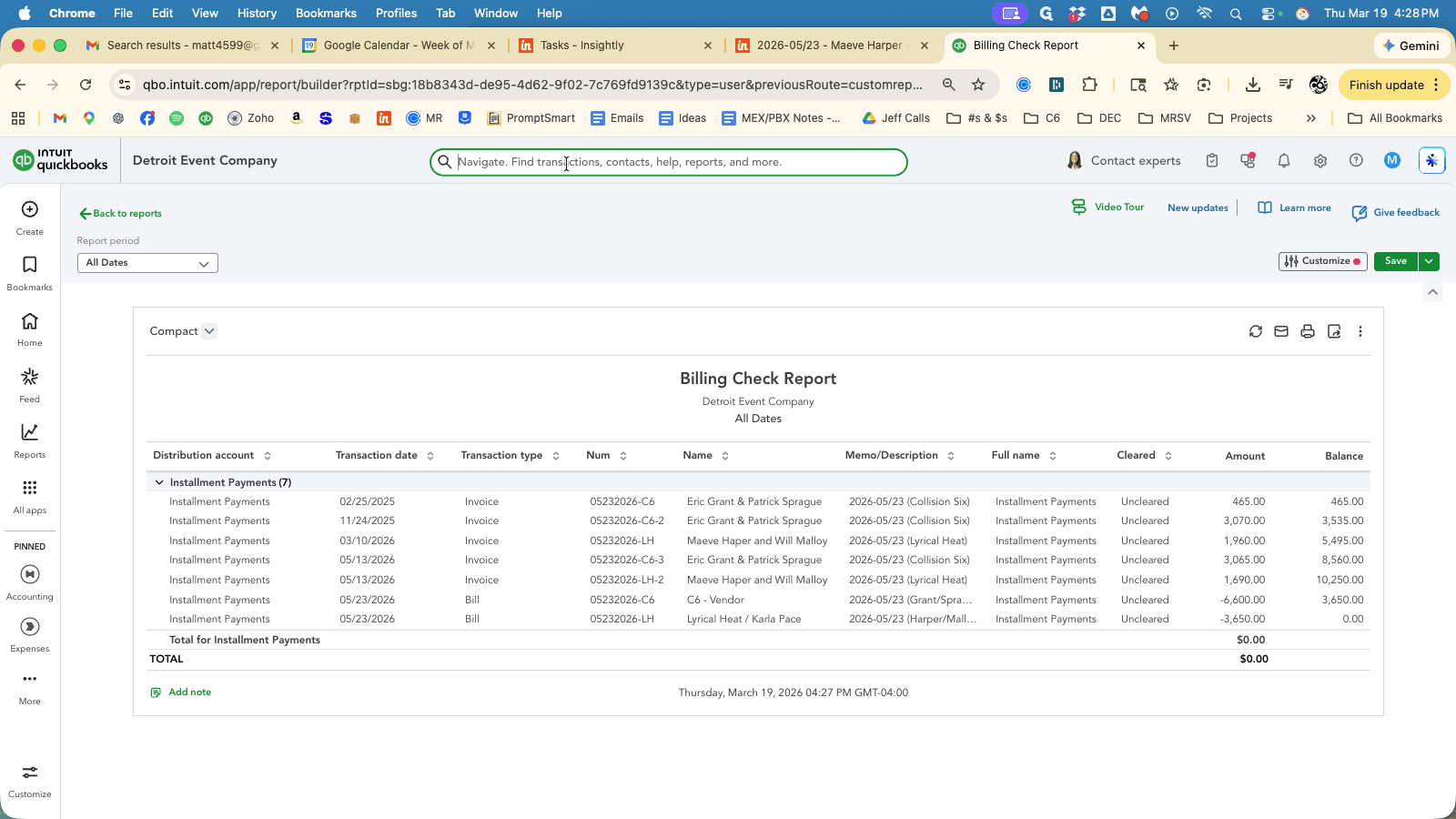Refresh the Billing Check Report
1456x819 pixels.
1256,331
